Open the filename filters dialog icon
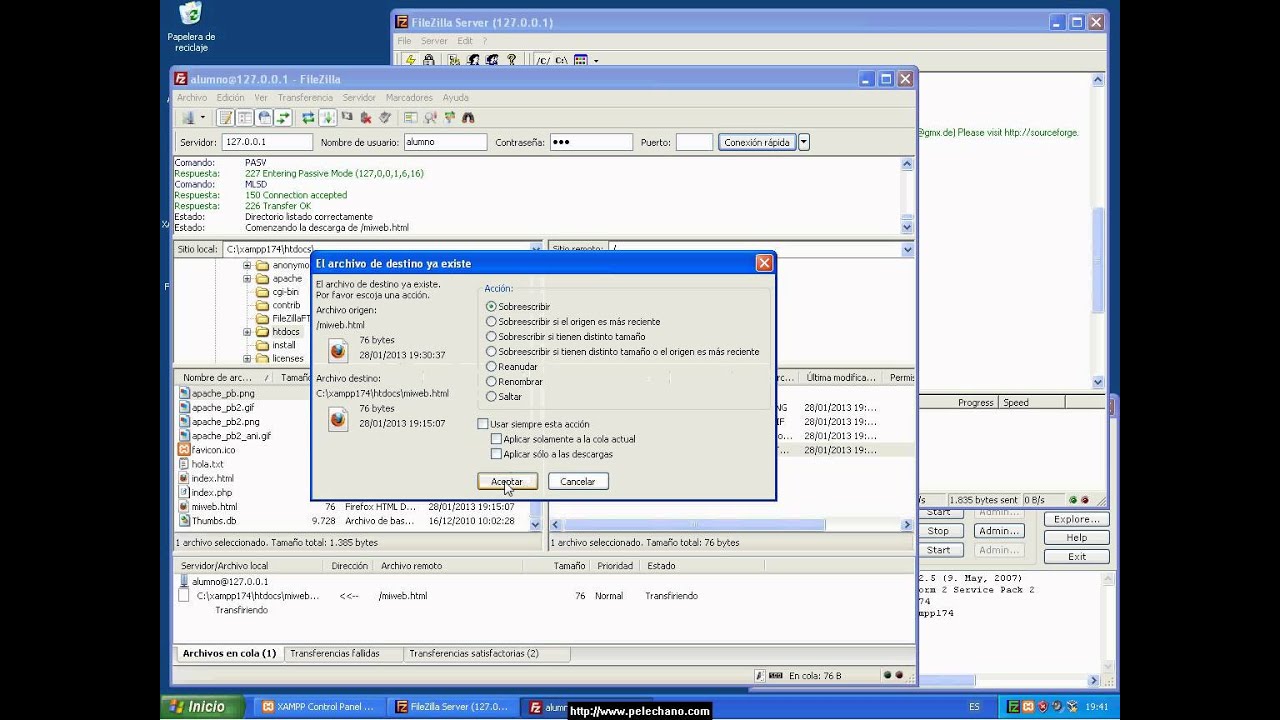 [x=411, y=118]
